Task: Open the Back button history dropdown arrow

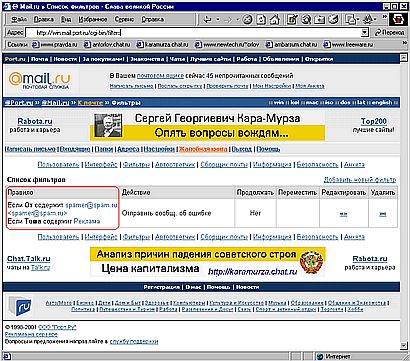Action: coord(218,20)
